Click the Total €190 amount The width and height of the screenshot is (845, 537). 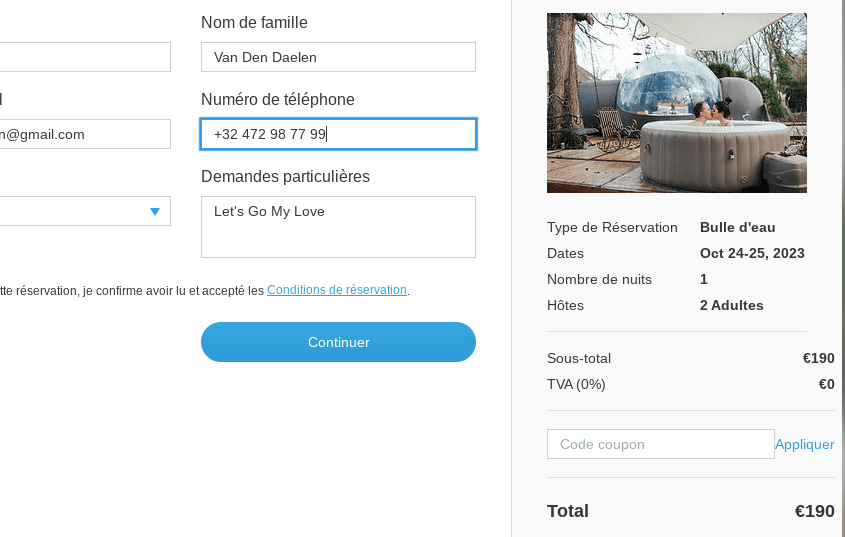(x=814, y=511)
